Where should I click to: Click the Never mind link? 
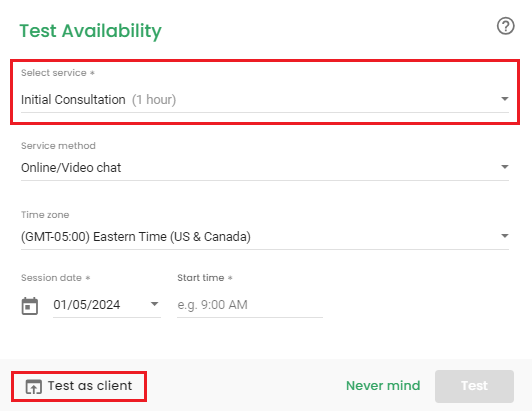point(383,386)
